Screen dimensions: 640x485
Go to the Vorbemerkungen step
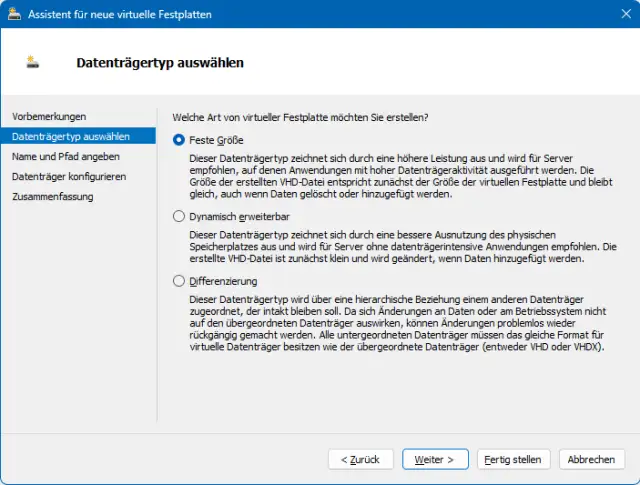point(49,116)
